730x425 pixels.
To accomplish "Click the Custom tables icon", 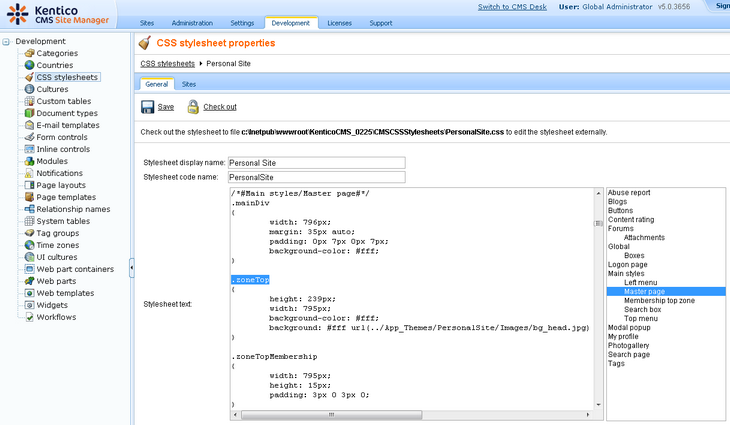I will (x=29, y=101).
